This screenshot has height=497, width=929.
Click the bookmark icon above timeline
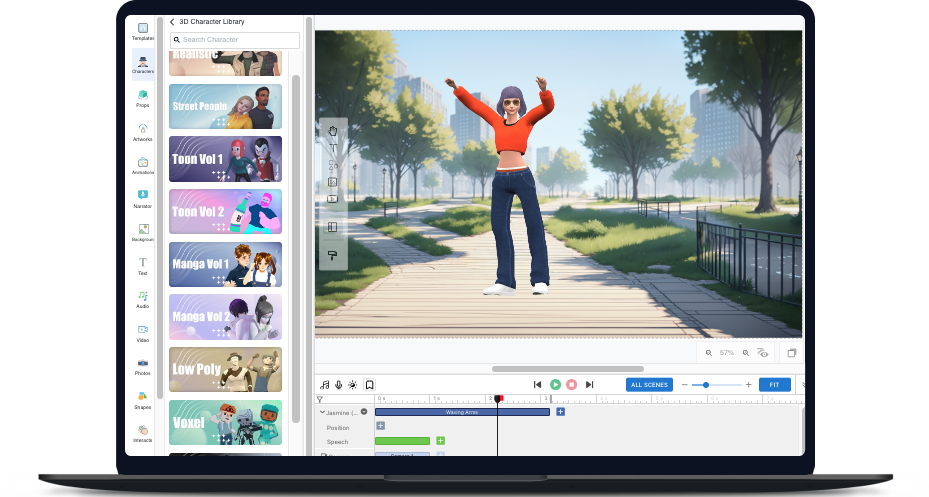(369, 384)
